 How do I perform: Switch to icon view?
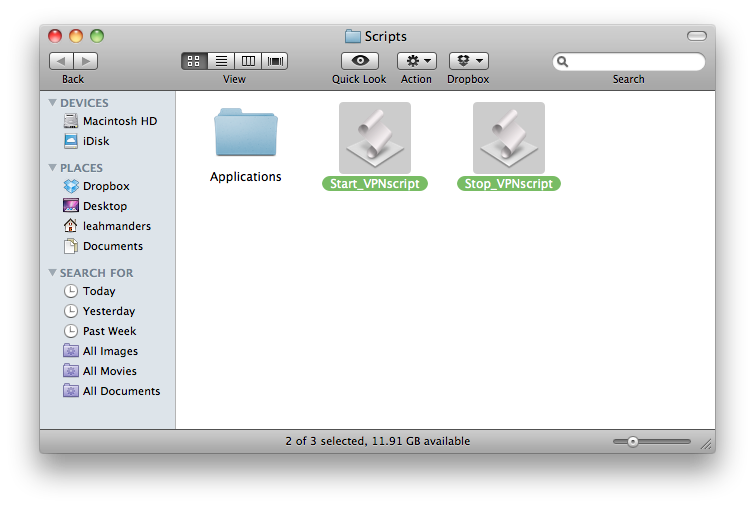(x=194, y=61)
